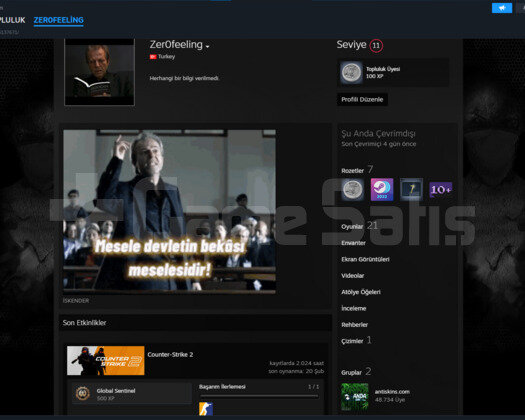Open the Çizimler artwork link
This screenshot has height=420, width=525.
[352, 341]
